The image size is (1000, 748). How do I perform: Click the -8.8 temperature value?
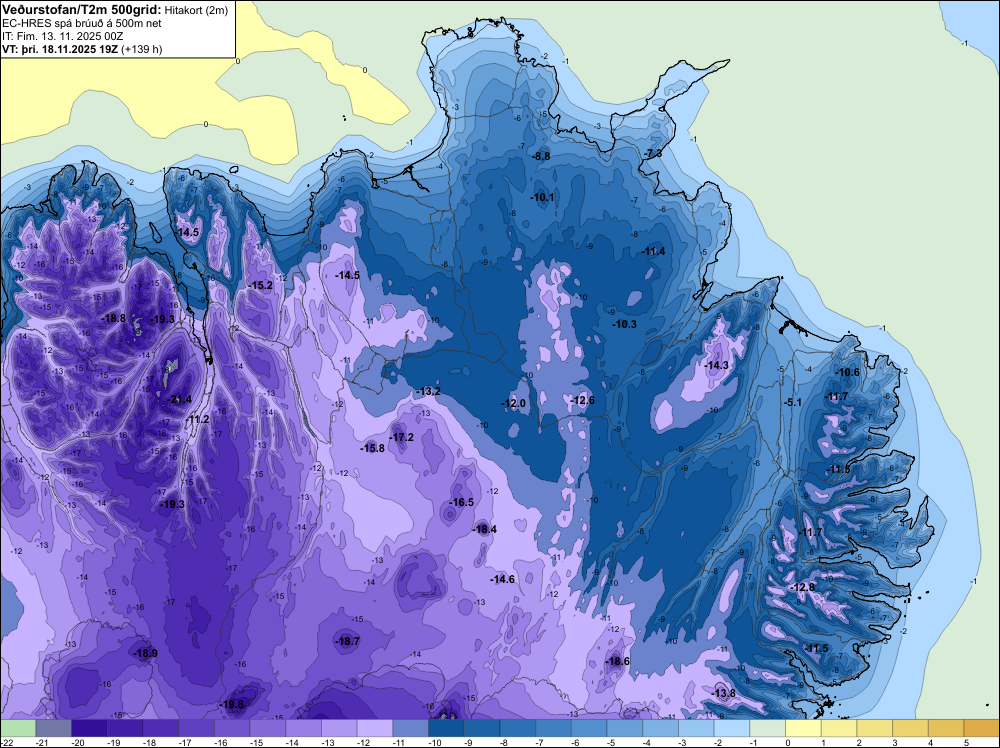click(541, 156)
